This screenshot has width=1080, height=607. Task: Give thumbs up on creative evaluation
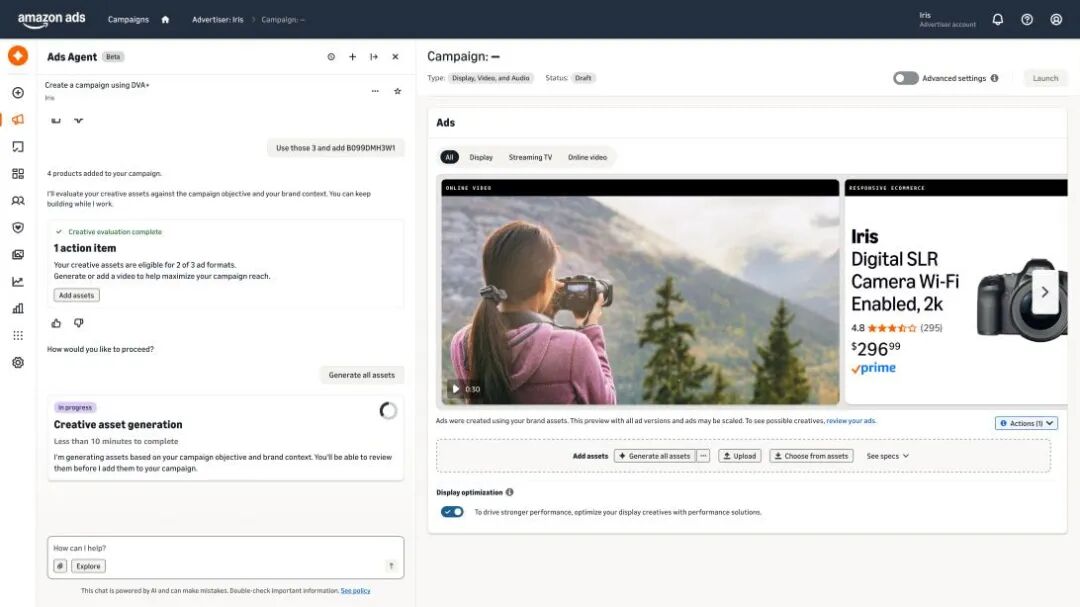(56, 322)
